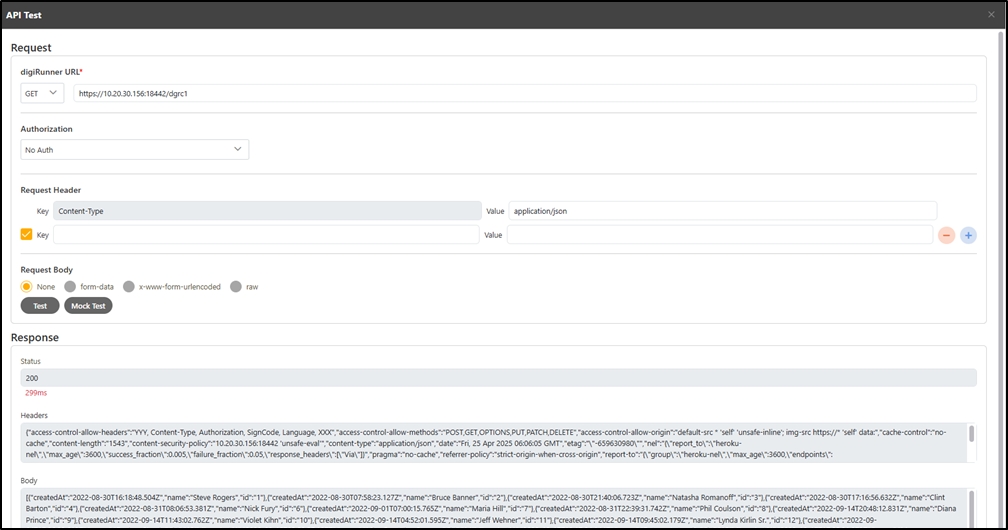The image size is (1008, 530).
Task: Click the Status 200 response field
Action: pos(497,378)
